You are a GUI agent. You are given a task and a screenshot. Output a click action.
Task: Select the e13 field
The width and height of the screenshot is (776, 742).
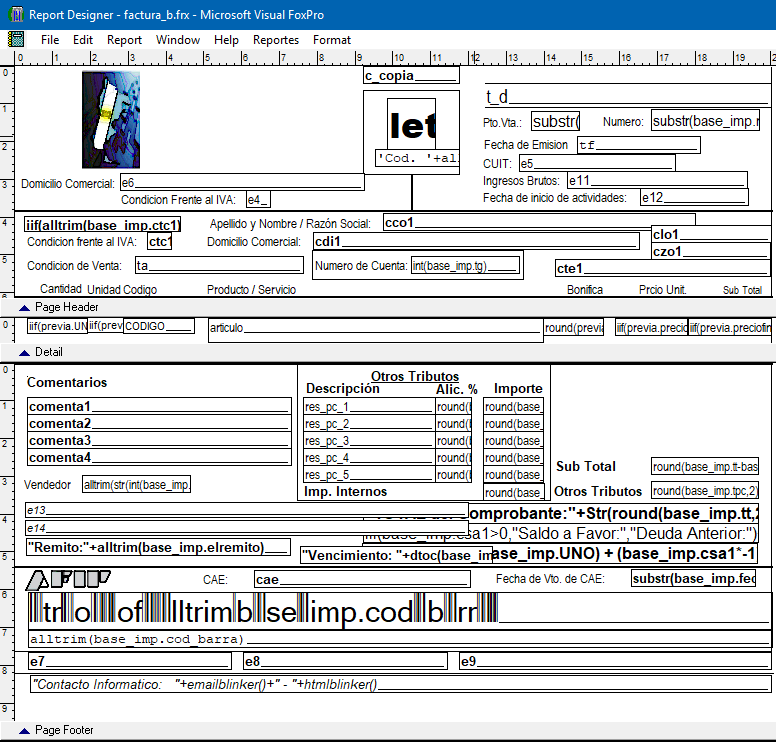(x=246, y=509)
